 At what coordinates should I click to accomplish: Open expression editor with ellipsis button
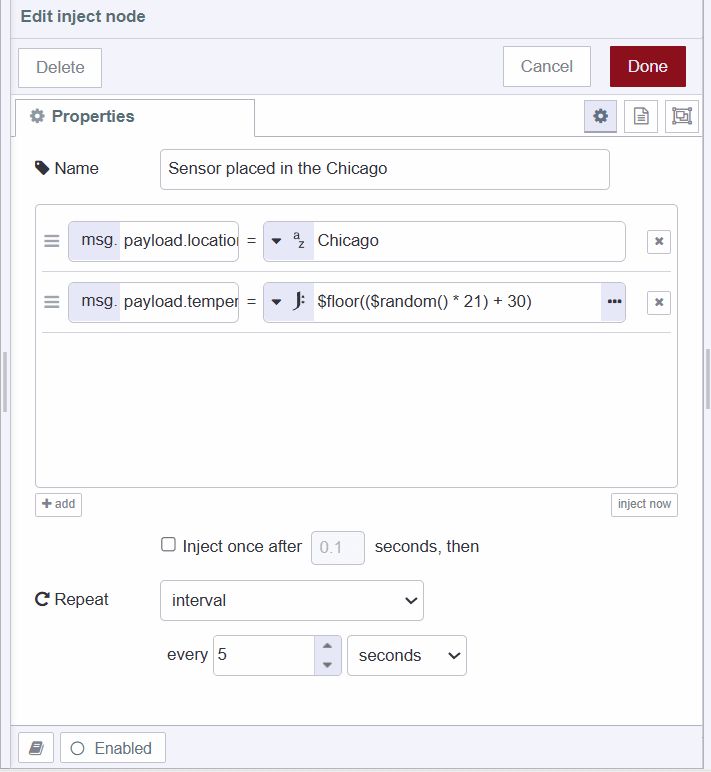tap(614, 302)
